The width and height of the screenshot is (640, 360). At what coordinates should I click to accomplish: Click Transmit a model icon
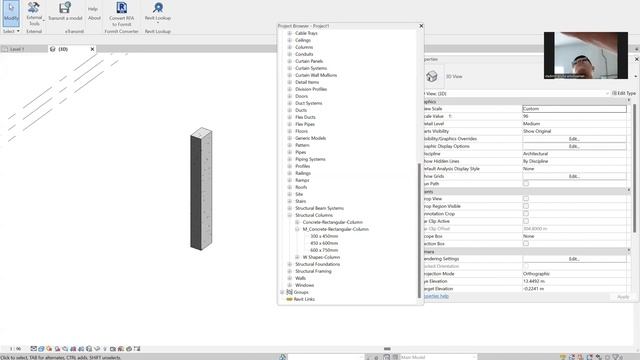pyautogui.click(x=65, y=7)
